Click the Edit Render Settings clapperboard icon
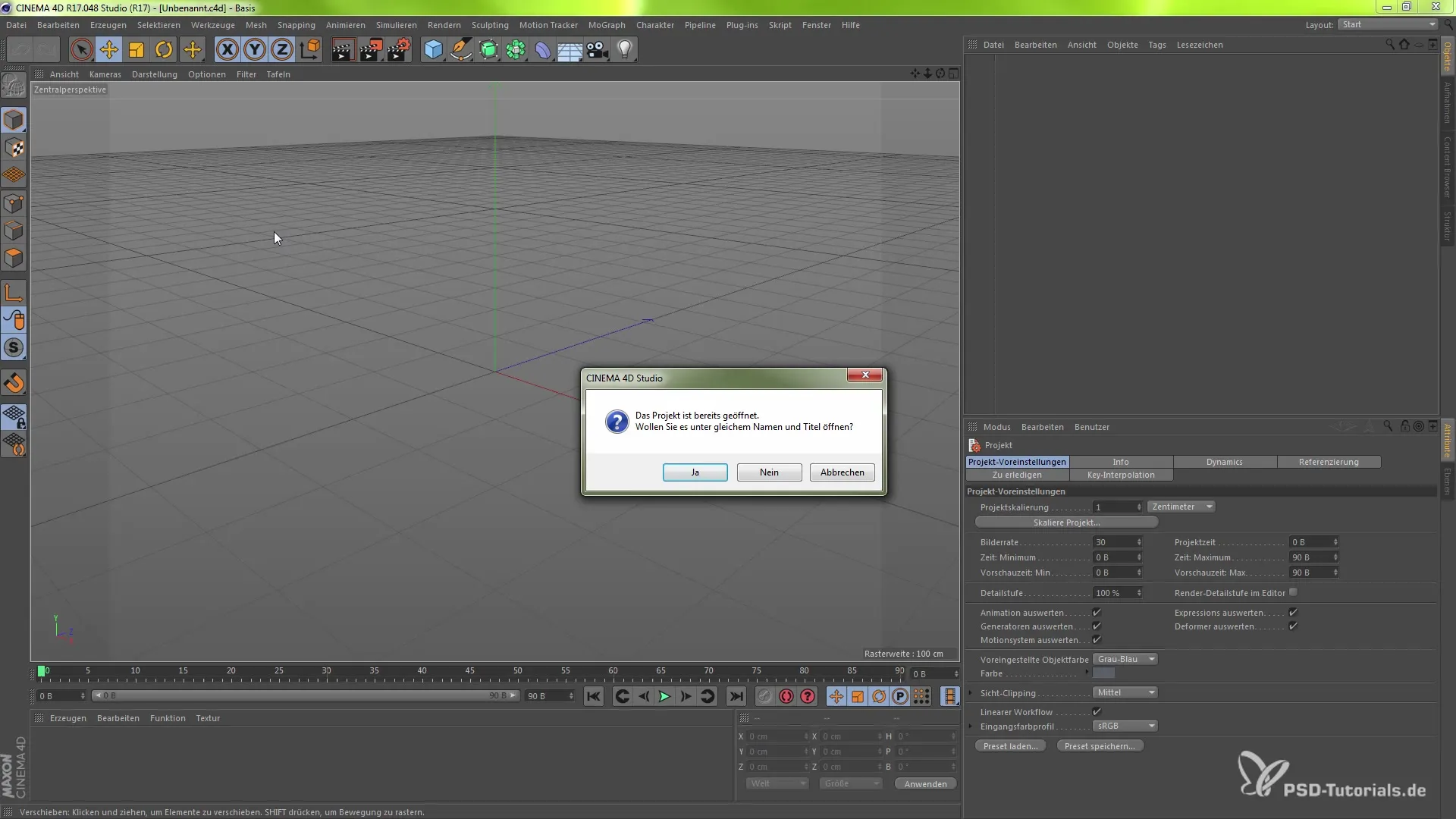1456x819 pixels. coord(398,50)
